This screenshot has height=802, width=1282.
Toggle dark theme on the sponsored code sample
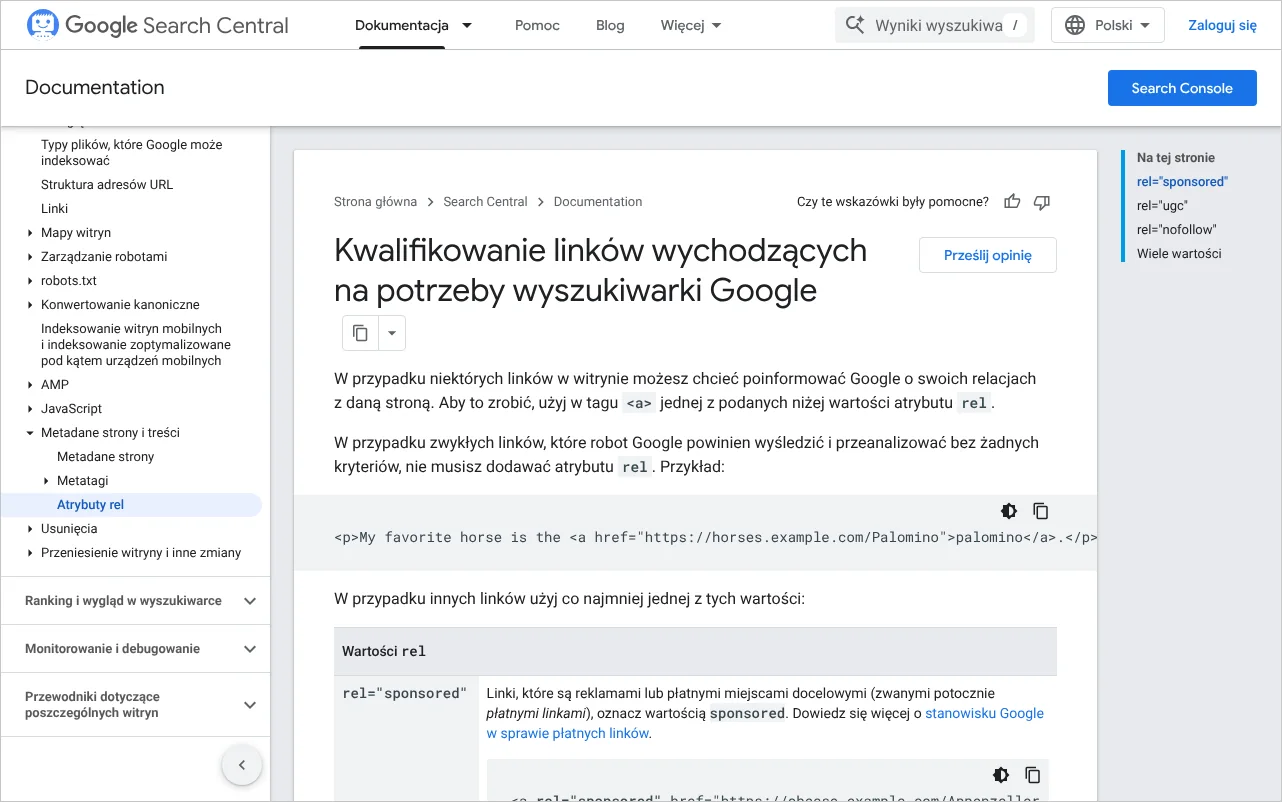point(1001,775)
